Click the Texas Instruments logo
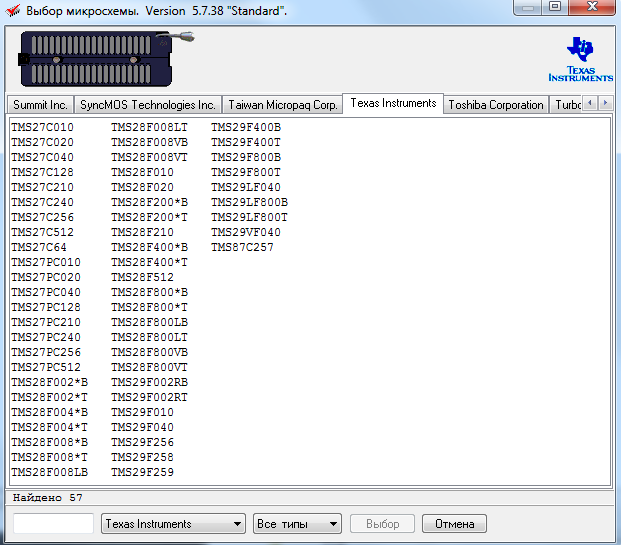 tap(581, 59)
